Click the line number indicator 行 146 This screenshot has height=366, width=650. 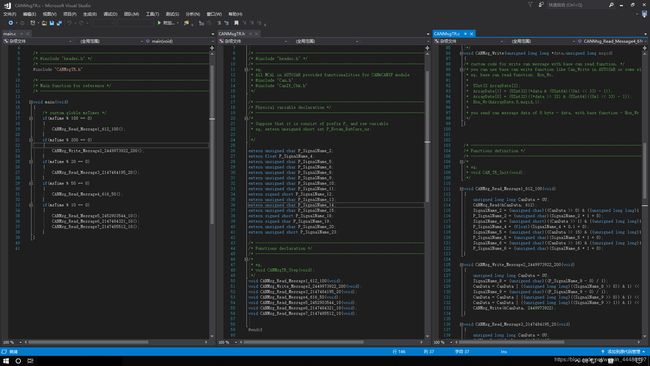coord(399,351)
